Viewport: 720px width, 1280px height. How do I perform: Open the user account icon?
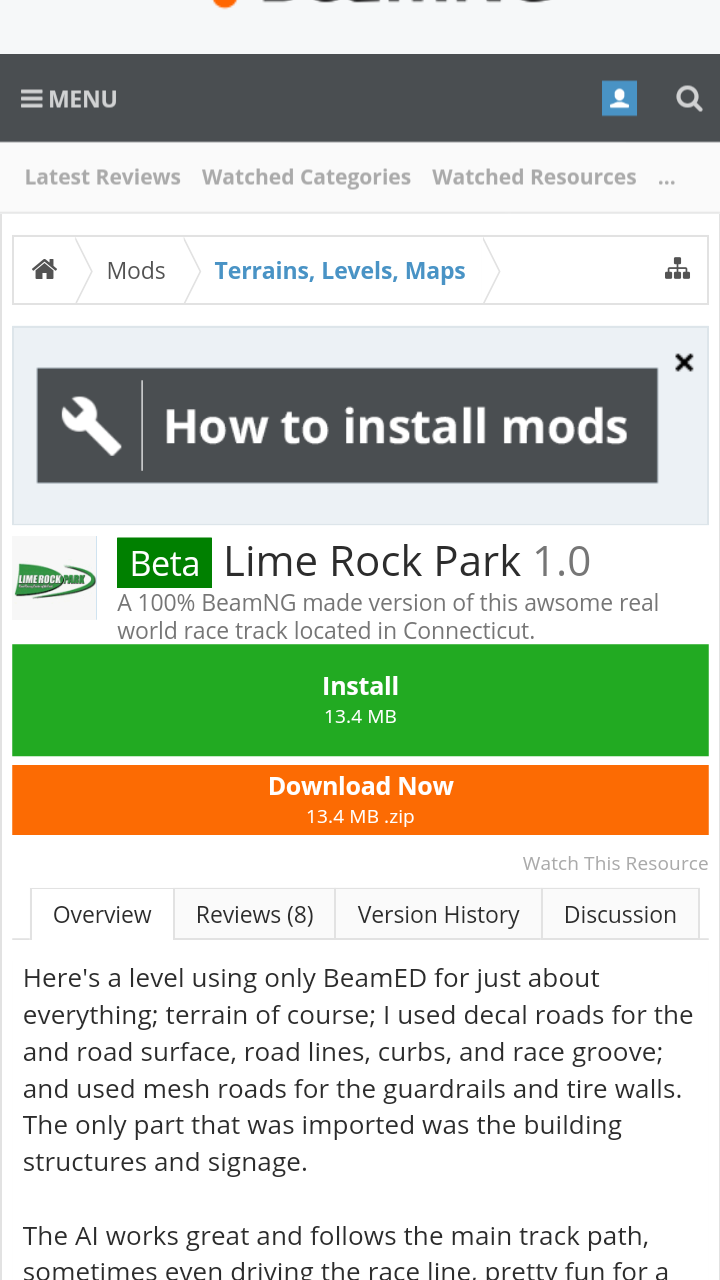(619, 98)
